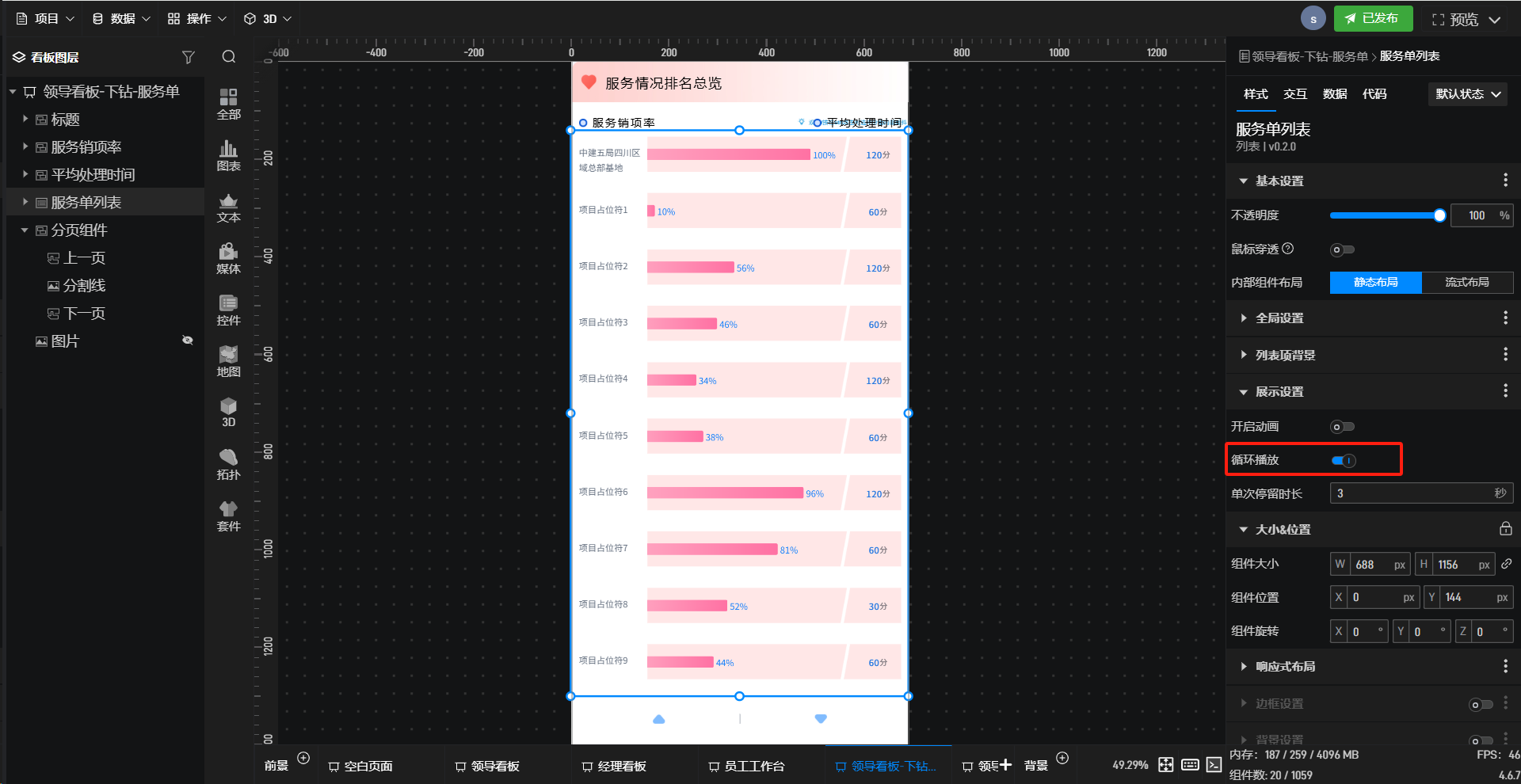Click the 拓扑 topology component icon
Image resolution: width=1521 pixels, height=784 pixels.
click(x=228, y=464)
